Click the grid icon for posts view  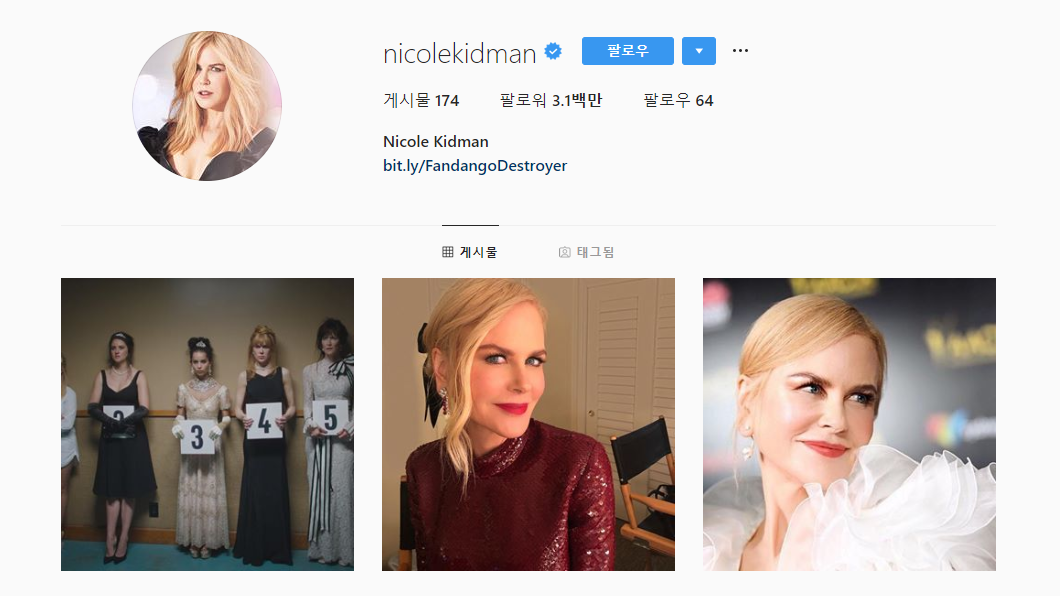(448, 252)
